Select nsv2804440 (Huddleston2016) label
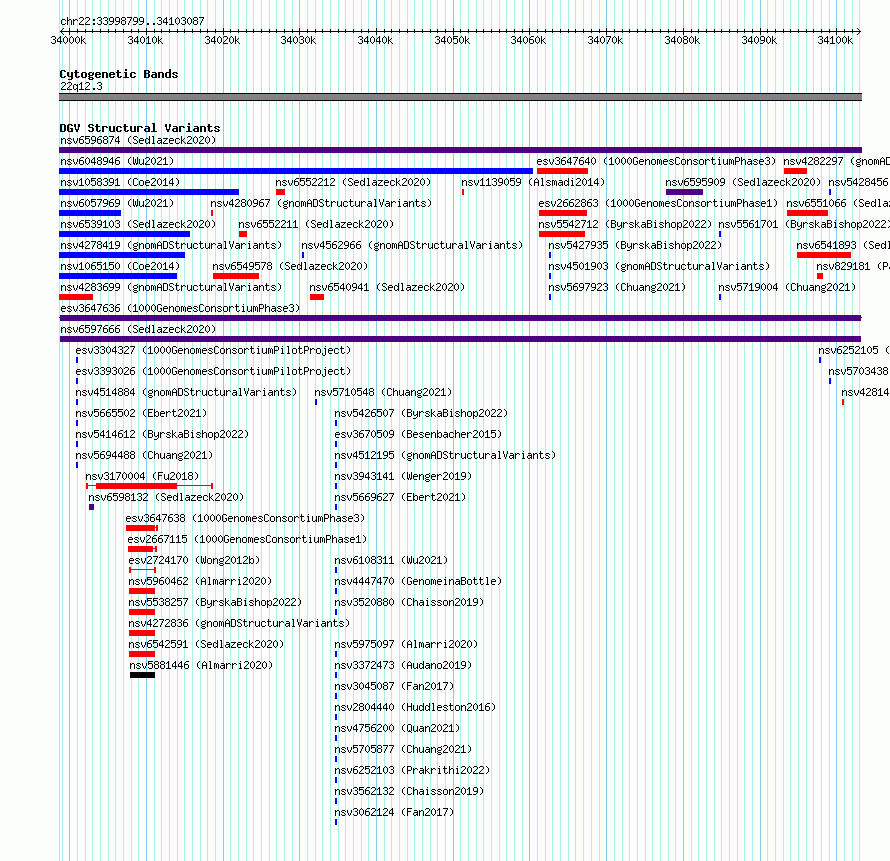 415,707
